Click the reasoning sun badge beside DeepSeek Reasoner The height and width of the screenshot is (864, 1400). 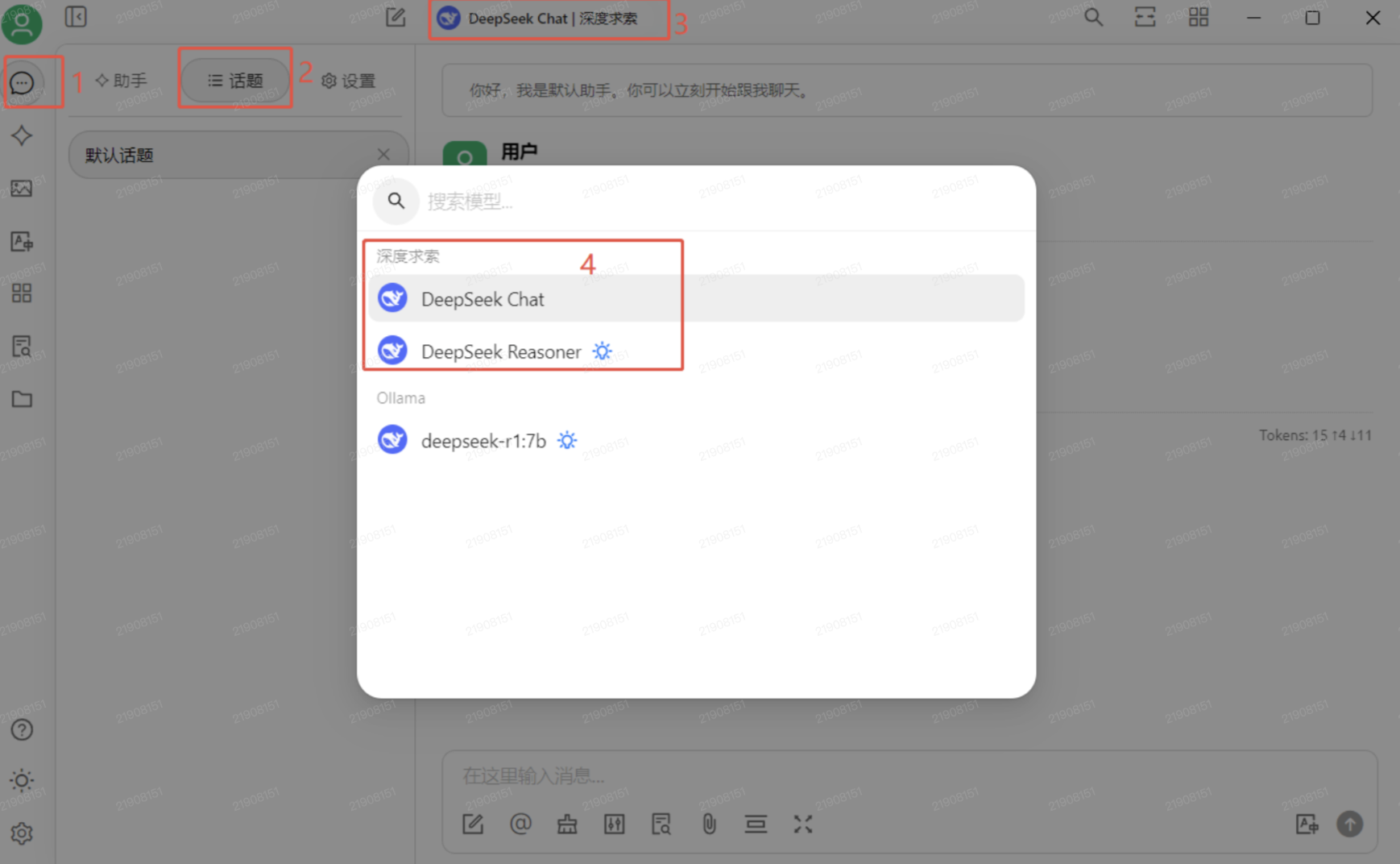603,351
